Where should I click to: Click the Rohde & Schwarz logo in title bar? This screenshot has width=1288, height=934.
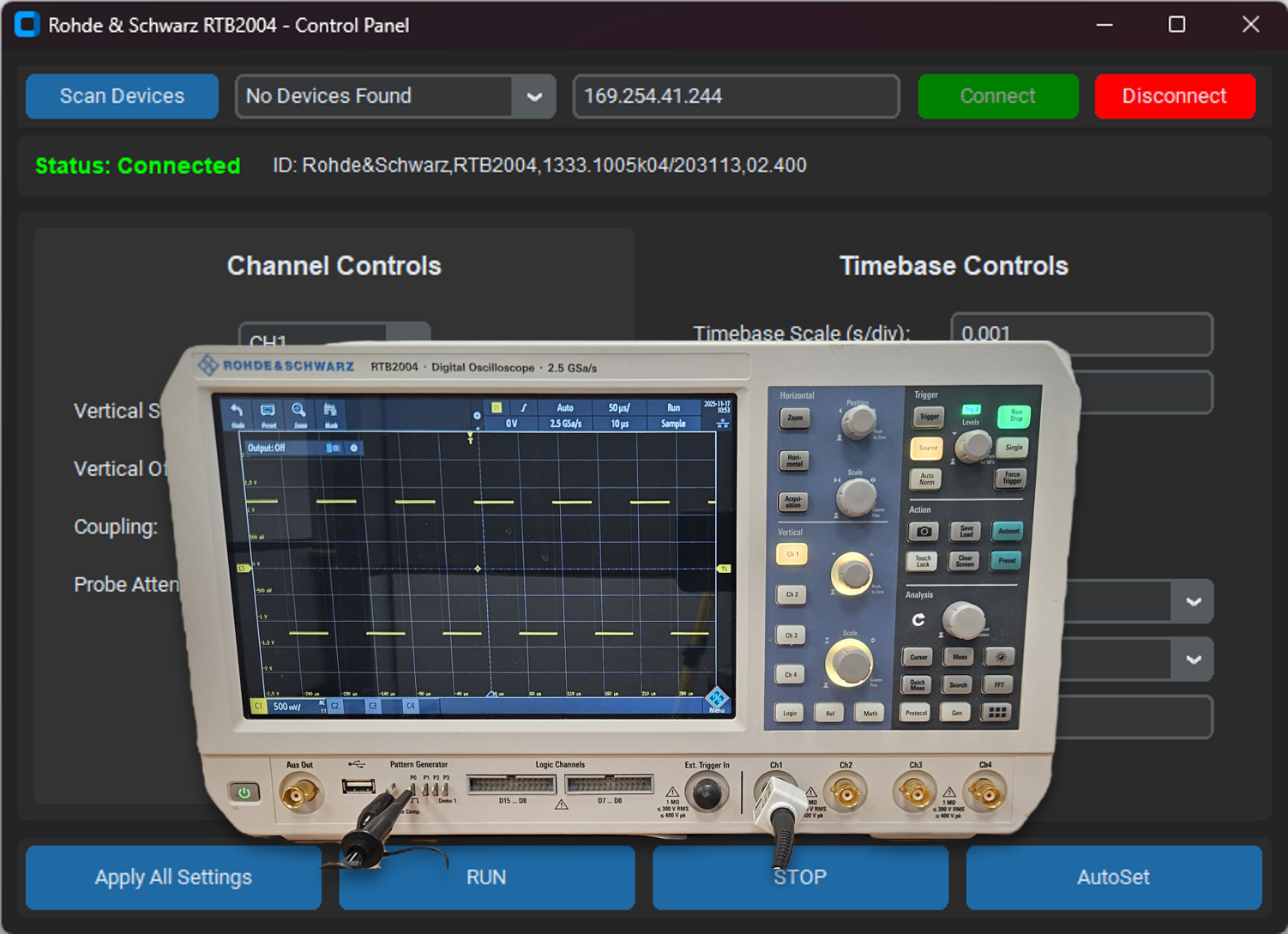point(27,24)
